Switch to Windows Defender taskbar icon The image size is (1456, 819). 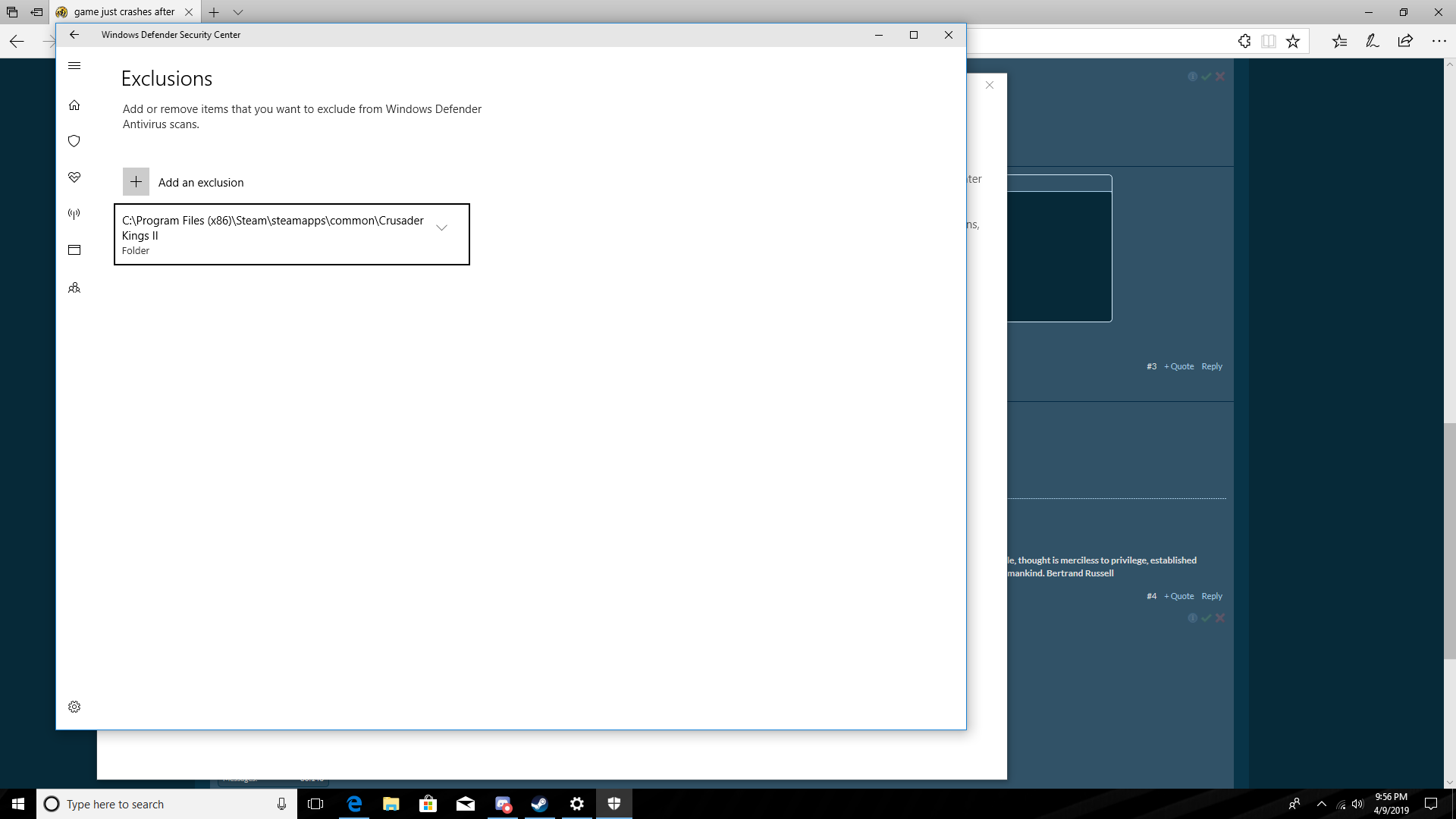click(x=614, y=804)
